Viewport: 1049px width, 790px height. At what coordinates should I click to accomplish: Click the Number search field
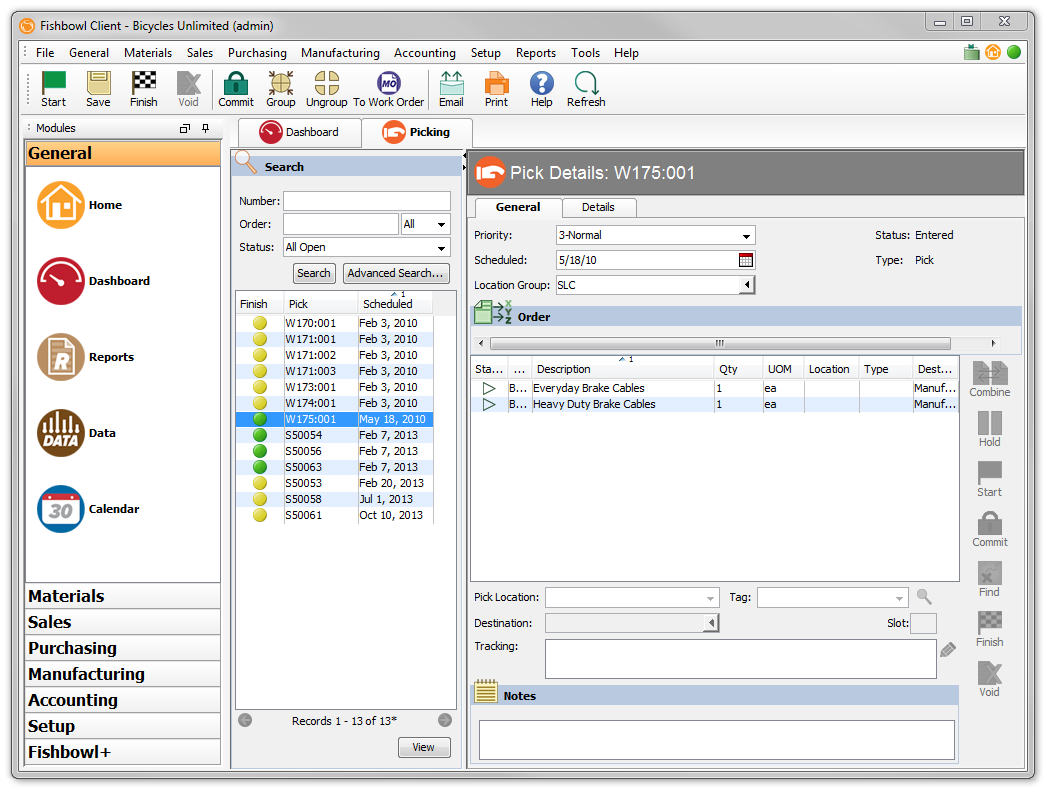pyautogui.click(x=367, y=201)
